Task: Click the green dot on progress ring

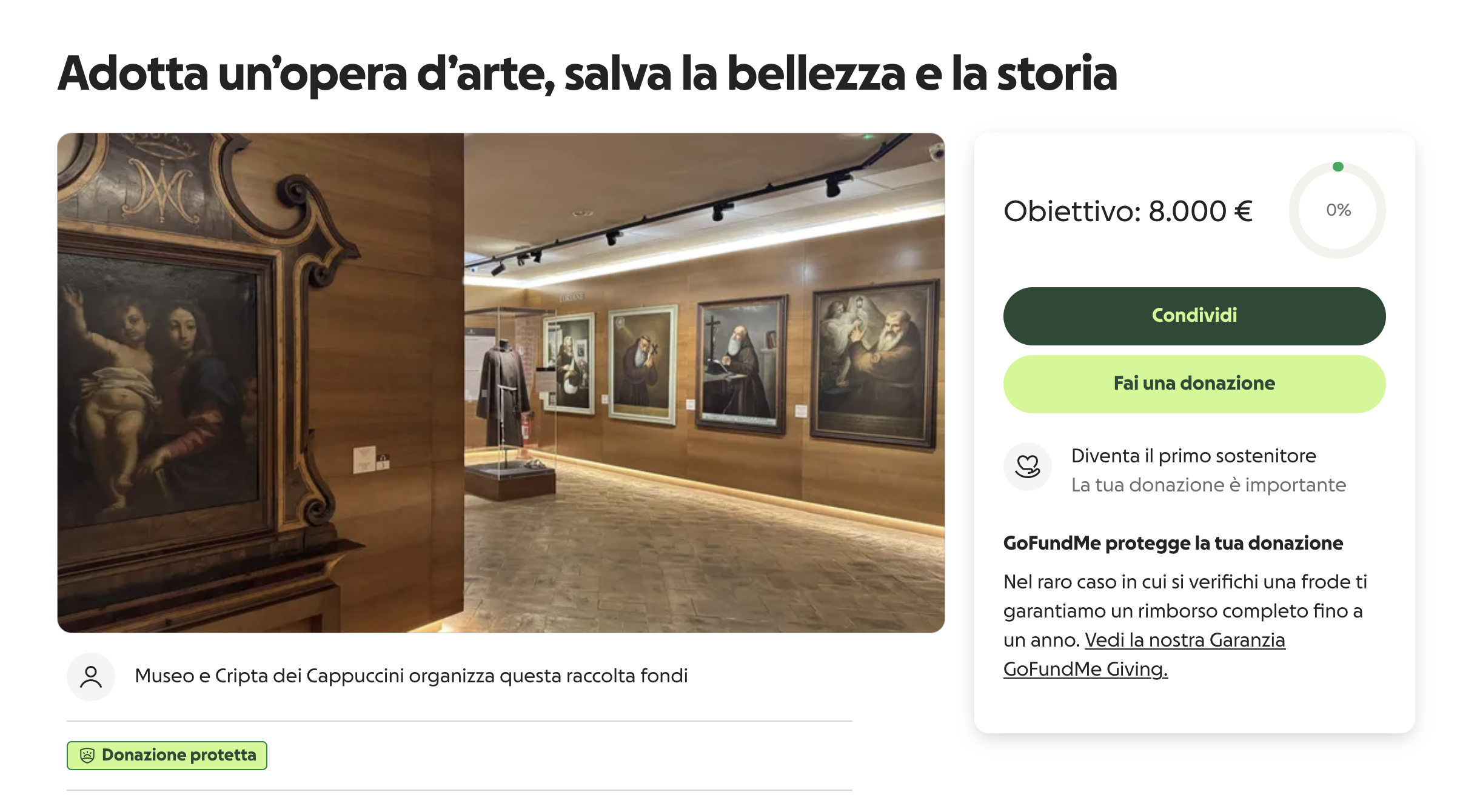Action: [x=1338, y=167]
